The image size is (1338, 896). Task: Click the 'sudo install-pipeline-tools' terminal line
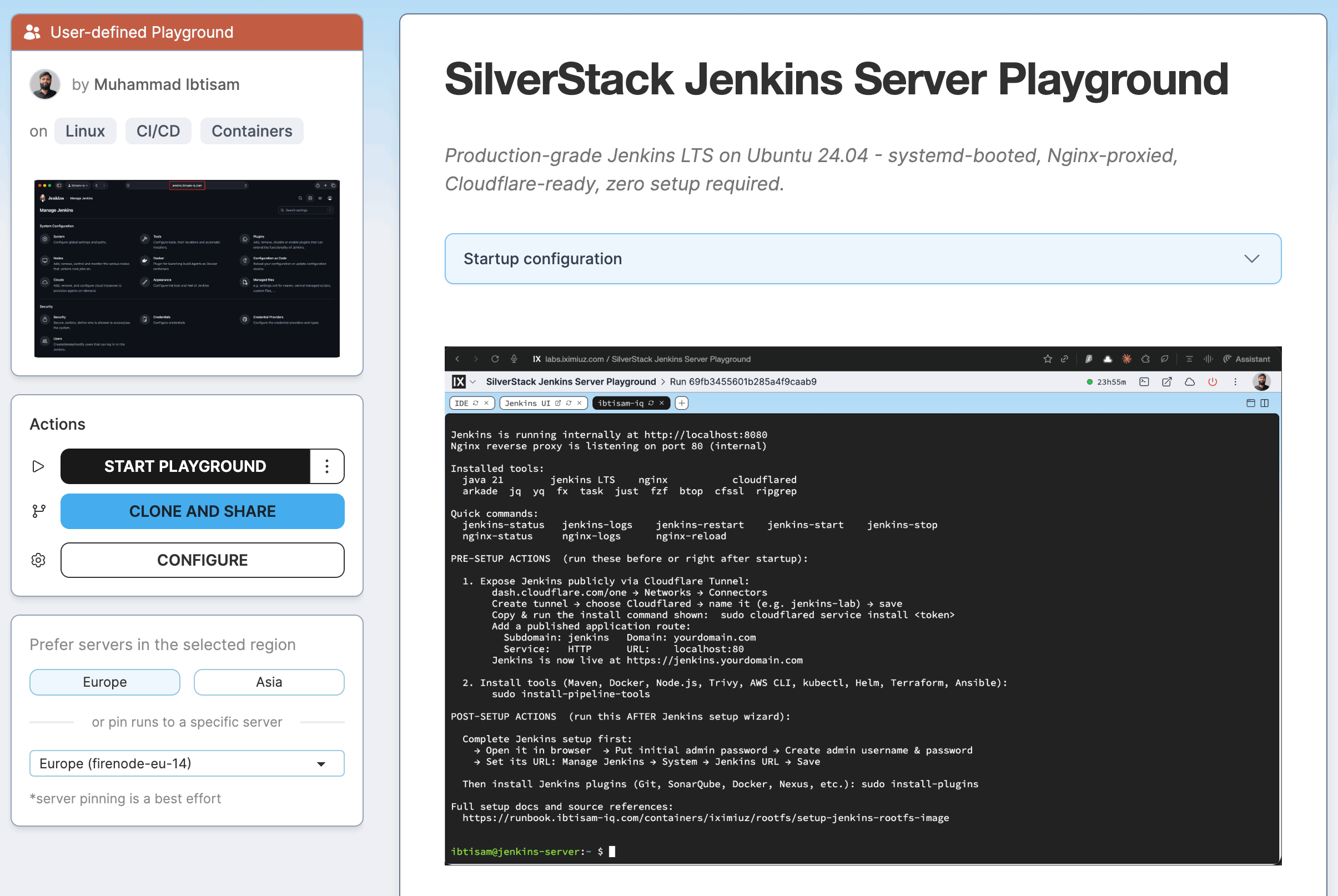tap(571, 694)
